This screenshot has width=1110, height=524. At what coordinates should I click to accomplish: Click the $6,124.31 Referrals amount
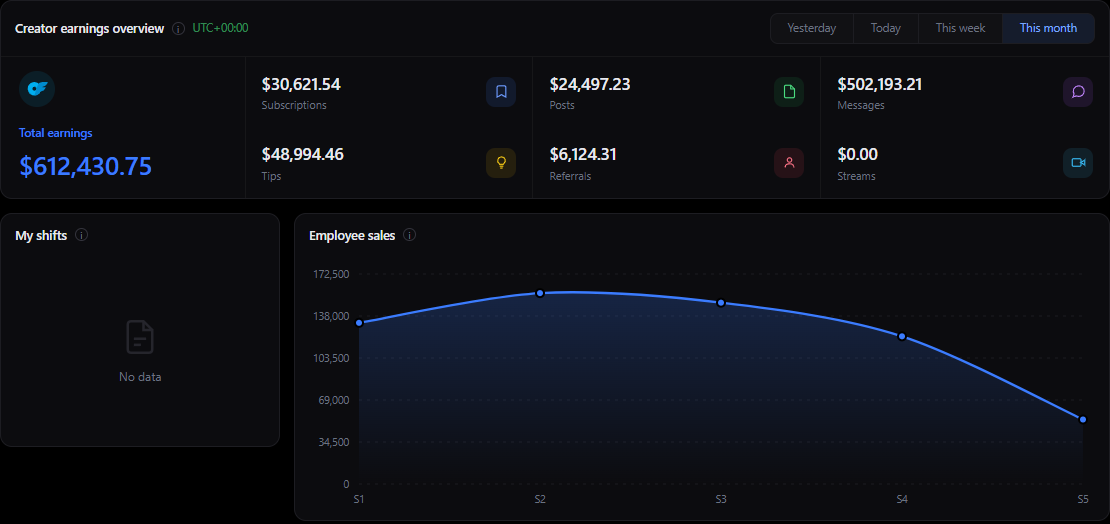coord(583,154)
